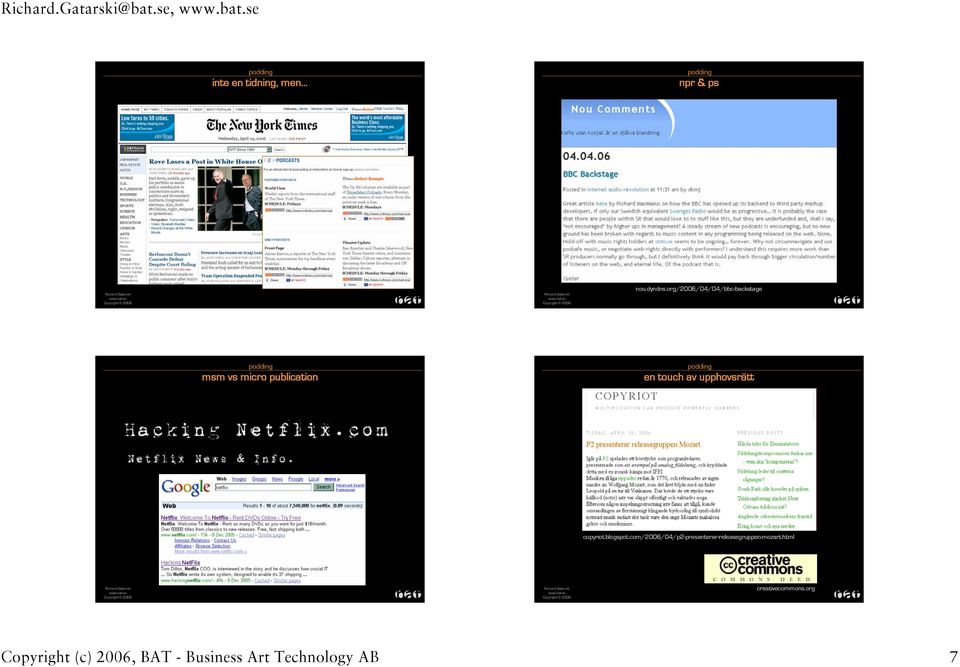Click the 'Nou Comments' blog header

[x=613, y=109]
